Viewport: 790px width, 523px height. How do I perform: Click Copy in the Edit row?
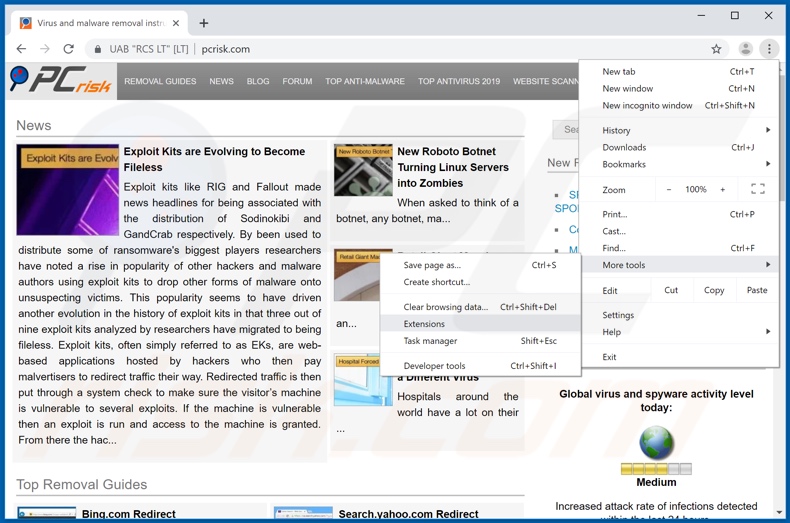click(x=713, y=290)
